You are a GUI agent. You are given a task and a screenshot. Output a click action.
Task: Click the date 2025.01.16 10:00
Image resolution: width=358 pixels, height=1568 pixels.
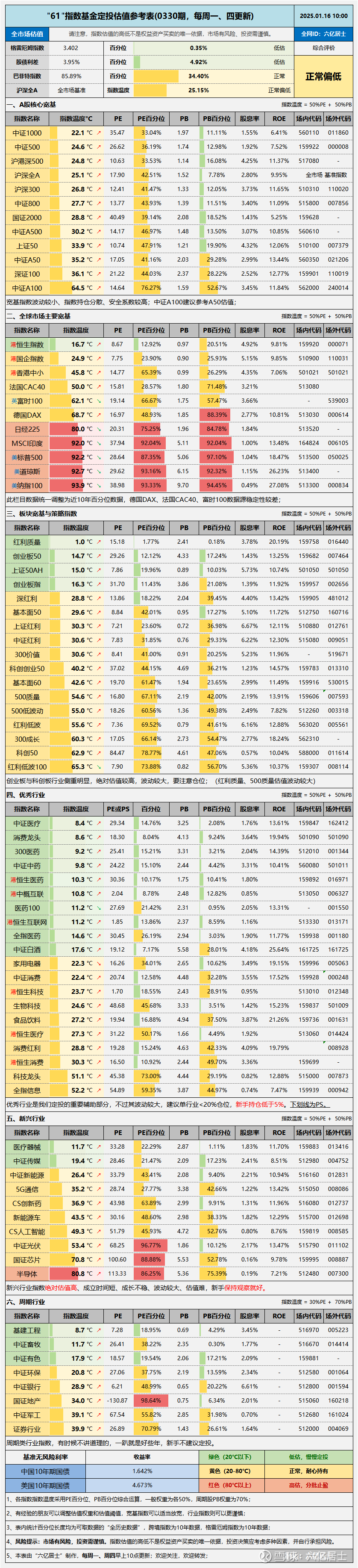click(x=324, y=16)
